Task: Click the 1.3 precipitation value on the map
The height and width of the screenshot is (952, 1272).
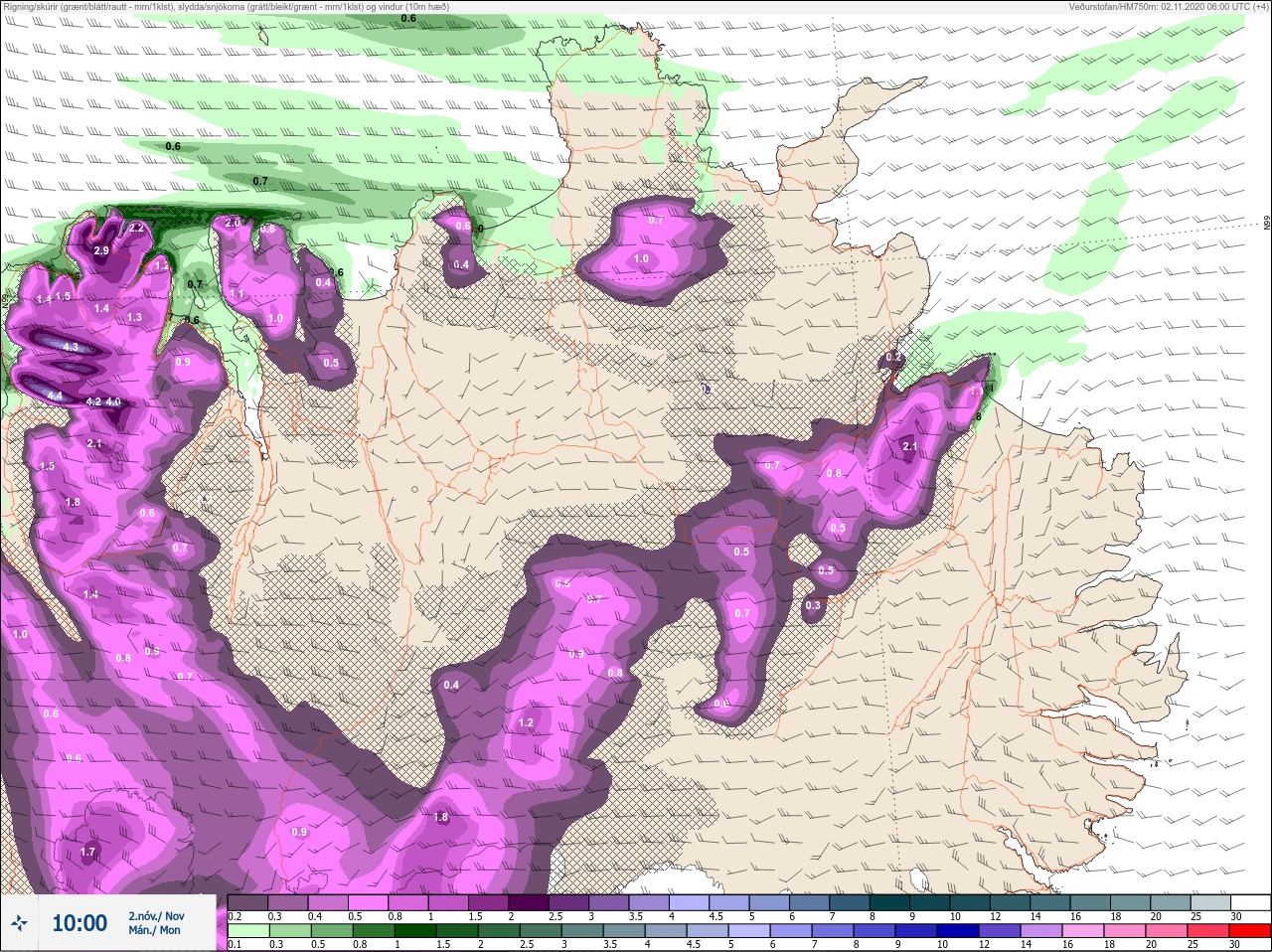Action: 134,317
